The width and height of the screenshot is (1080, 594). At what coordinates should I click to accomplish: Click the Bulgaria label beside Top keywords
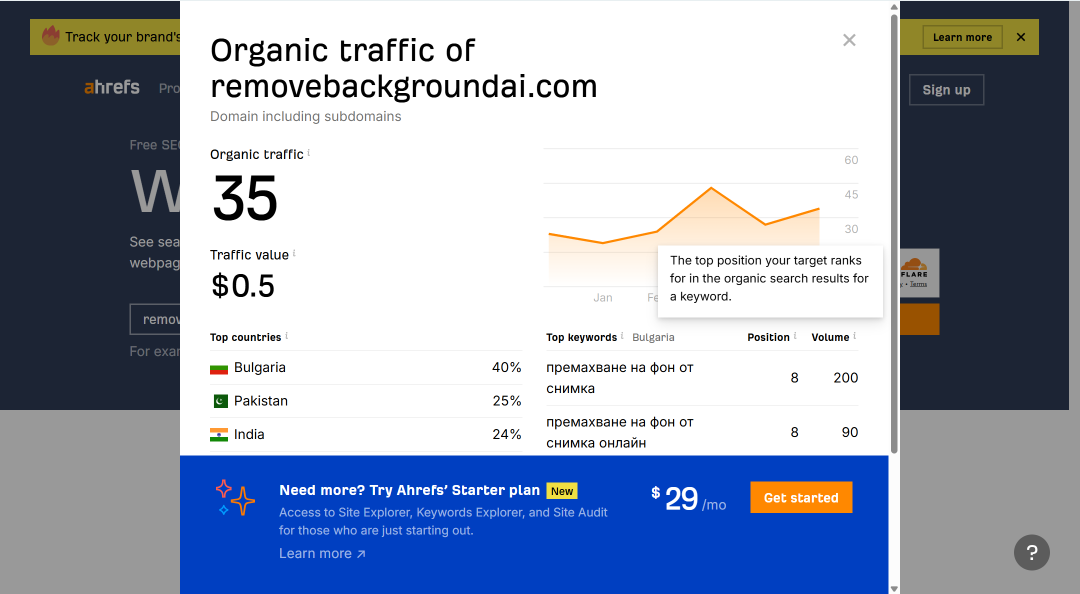pyautogui.click(x=653, y=338)
